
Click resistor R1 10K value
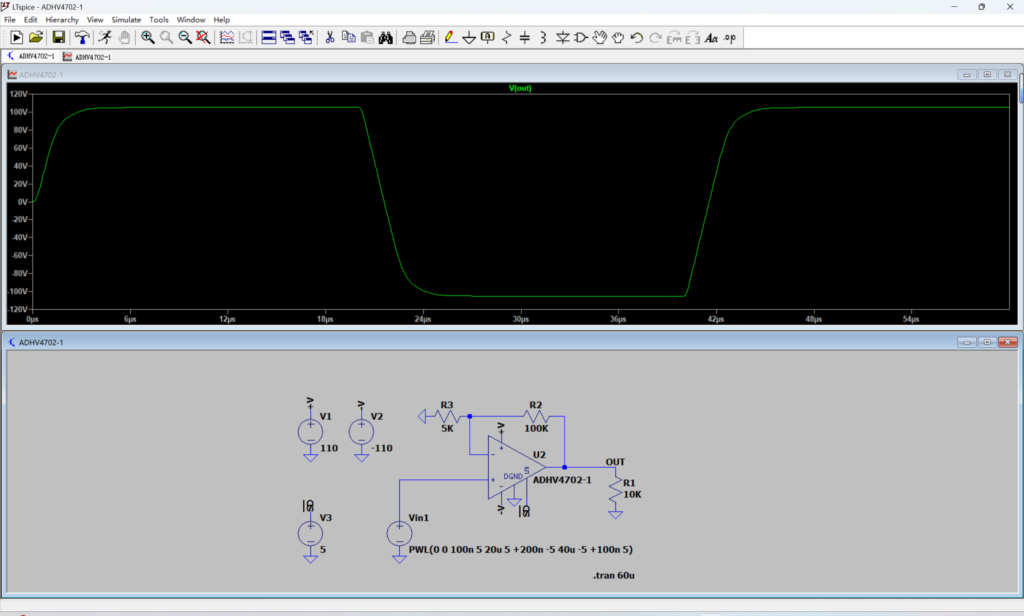[632, 494]
